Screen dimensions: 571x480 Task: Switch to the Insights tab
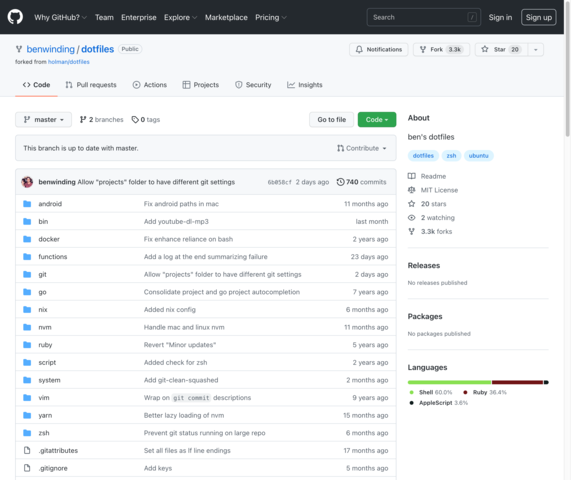click(305, 85)
